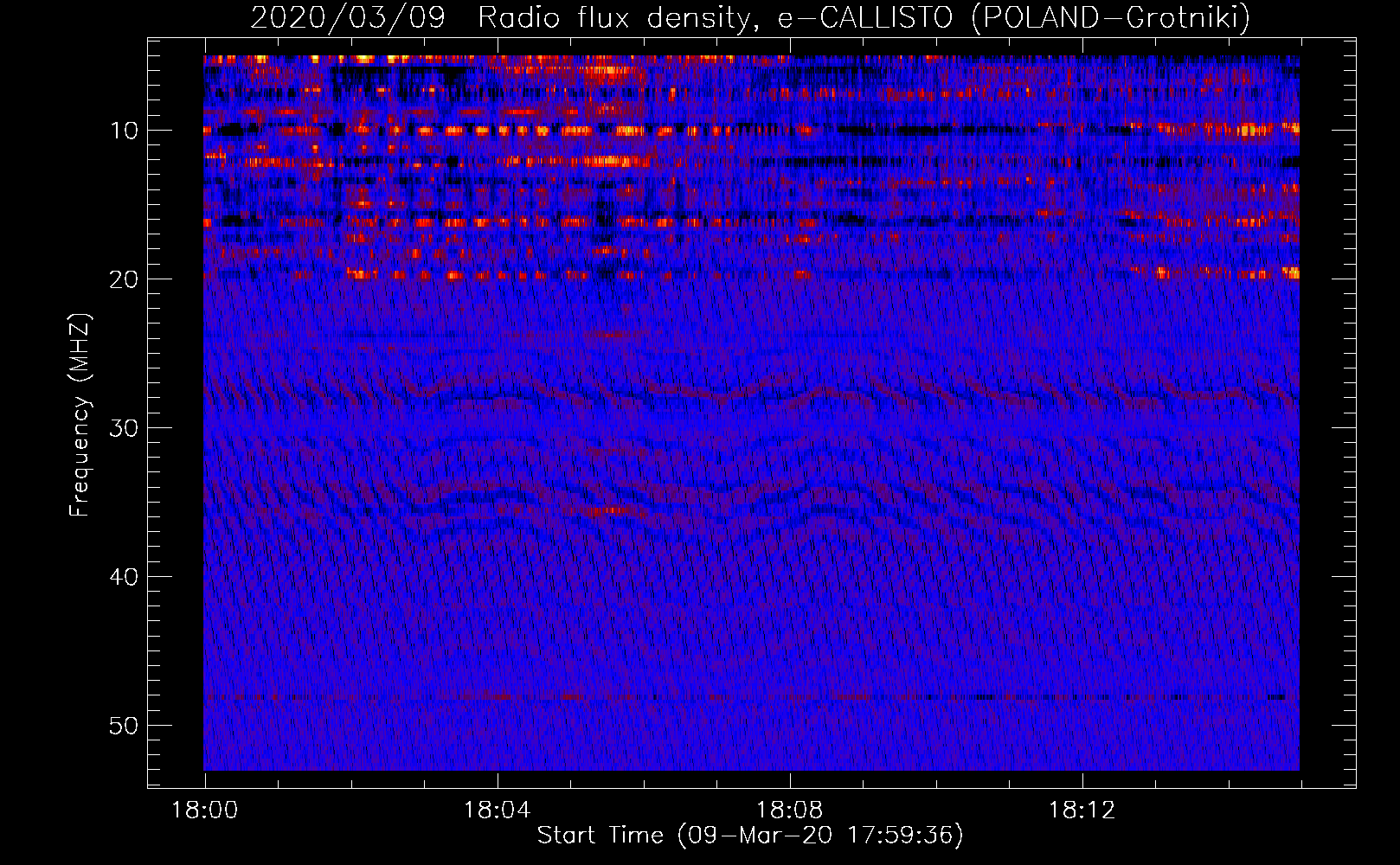Screen dimensions: 1400x865
Task: Click the plot title "Radio flux density, e-CALLISTO (POLAND-Grotniki)"
Action: (864, 17)
